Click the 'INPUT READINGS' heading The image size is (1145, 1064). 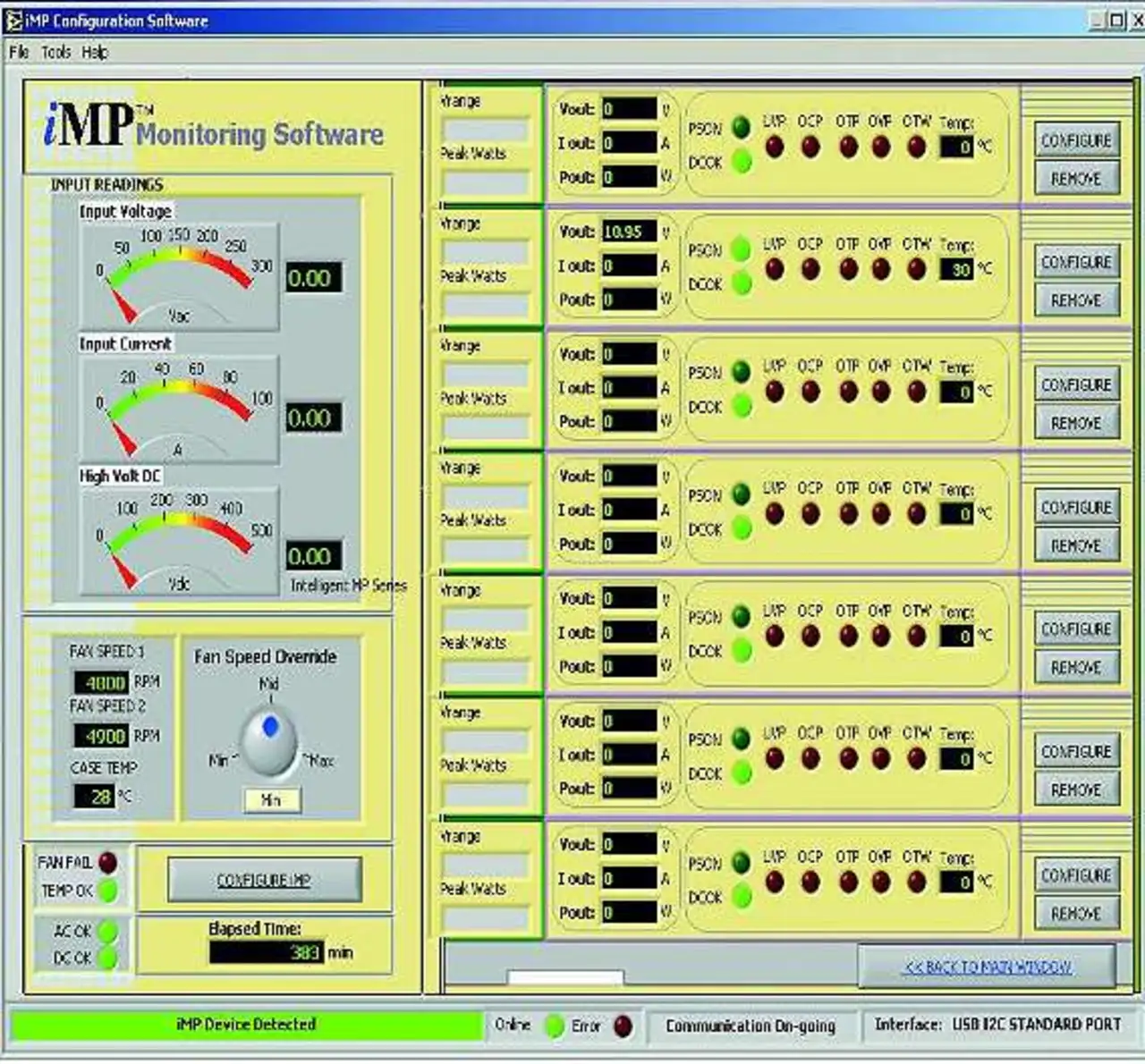click(x=107, y=184)
